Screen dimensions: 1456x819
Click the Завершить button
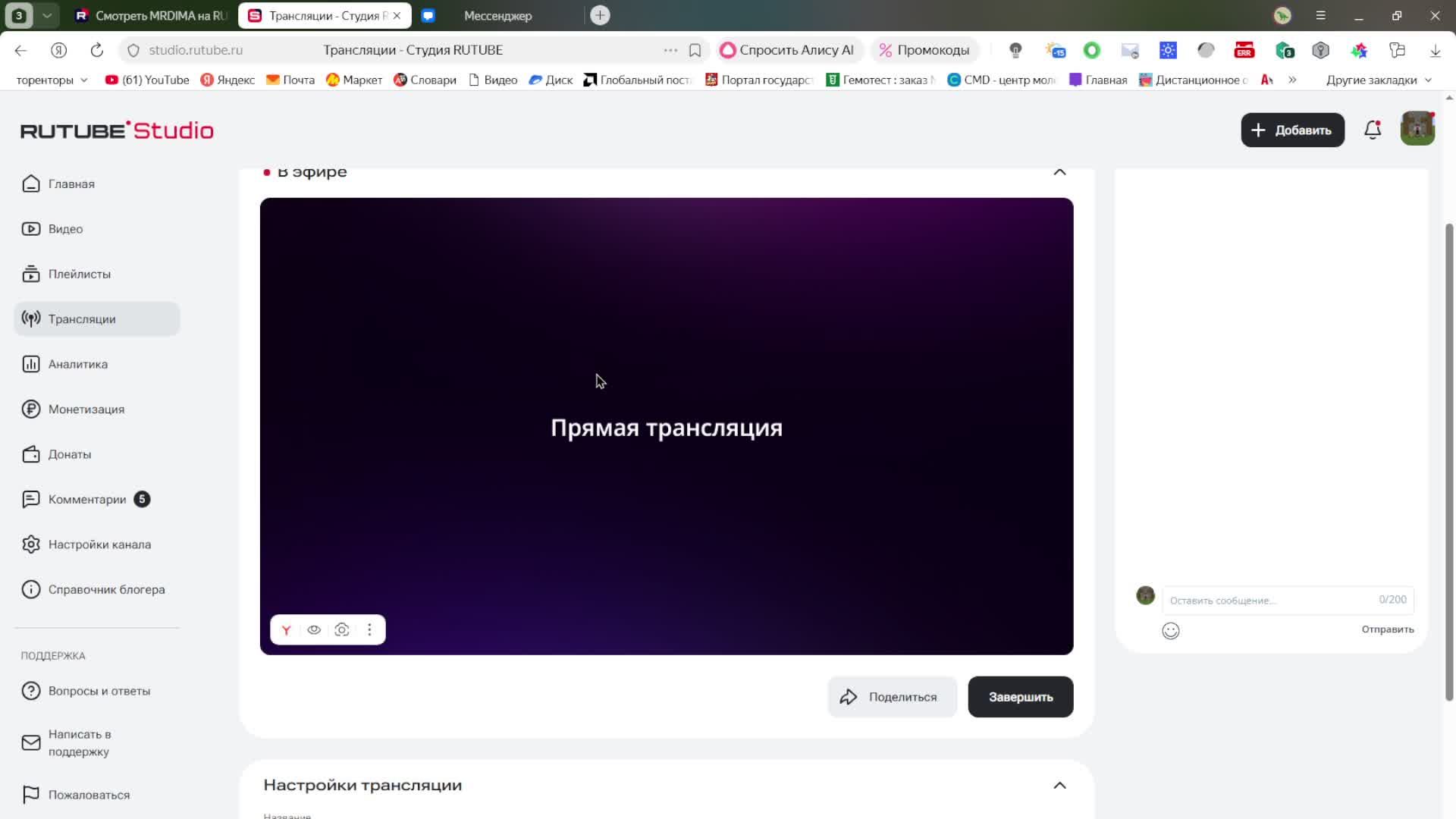1020,697
